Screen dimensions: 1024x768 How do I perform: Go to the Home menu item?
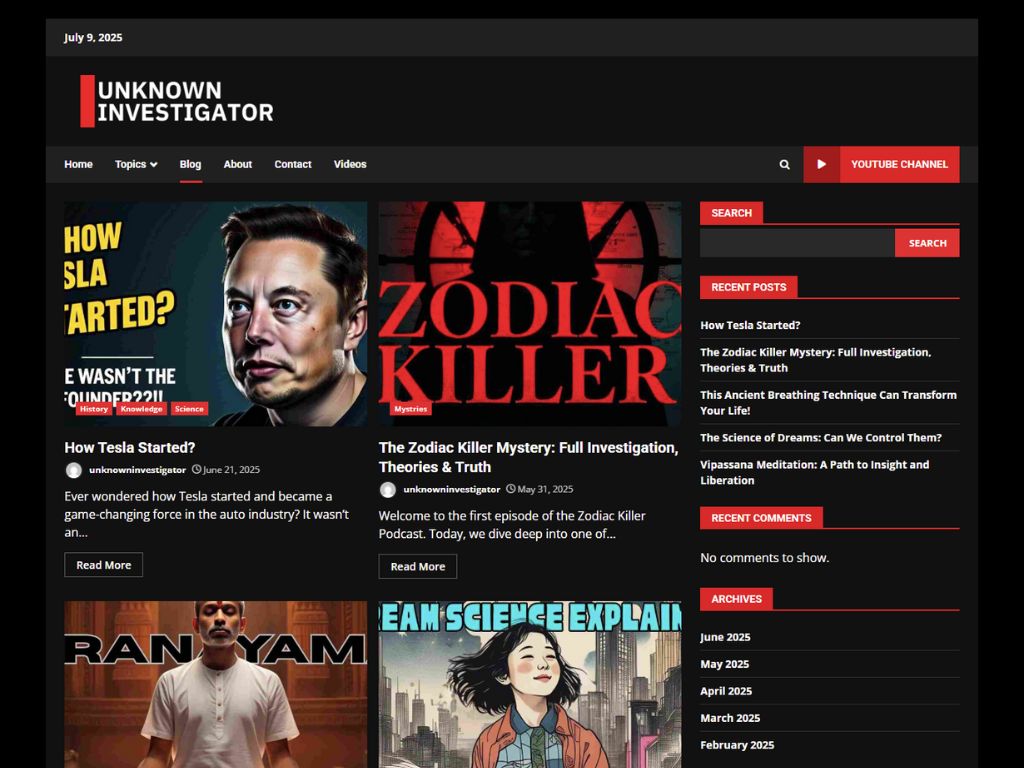point(78,165)
